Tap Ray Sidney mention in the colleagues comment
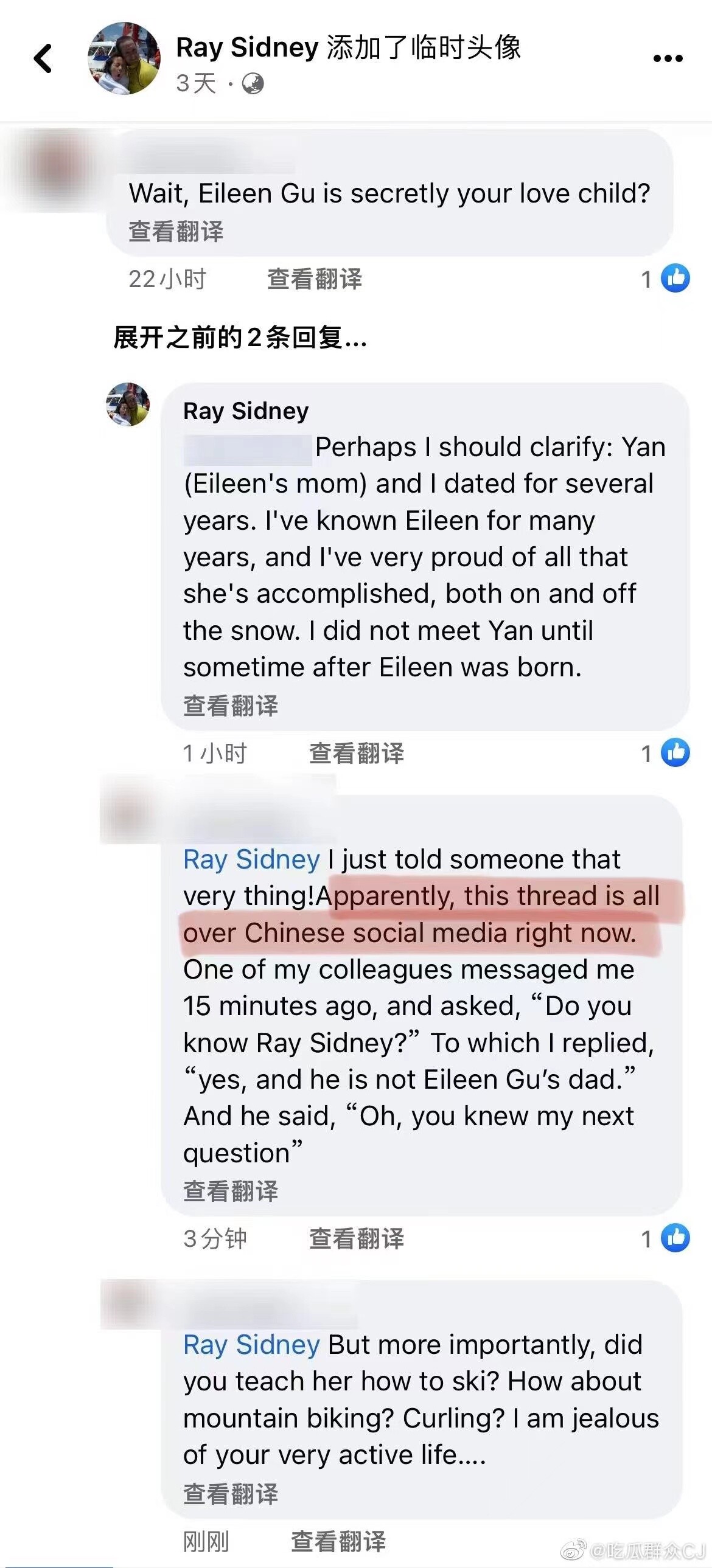 tap(251, 859)
